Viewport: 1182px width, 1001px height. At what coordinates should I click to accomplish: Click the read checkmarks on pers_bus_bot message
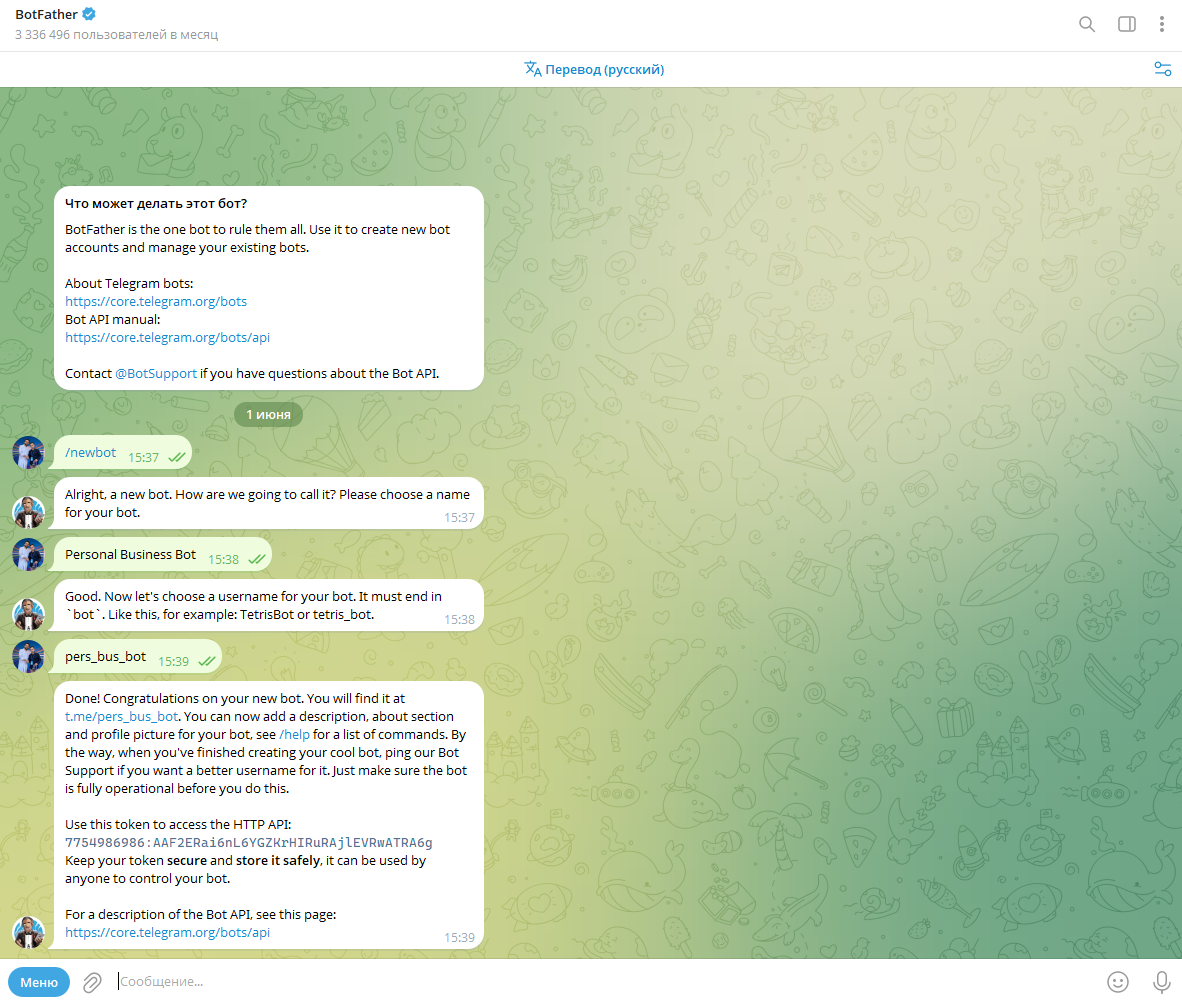[x=207, y=661]
